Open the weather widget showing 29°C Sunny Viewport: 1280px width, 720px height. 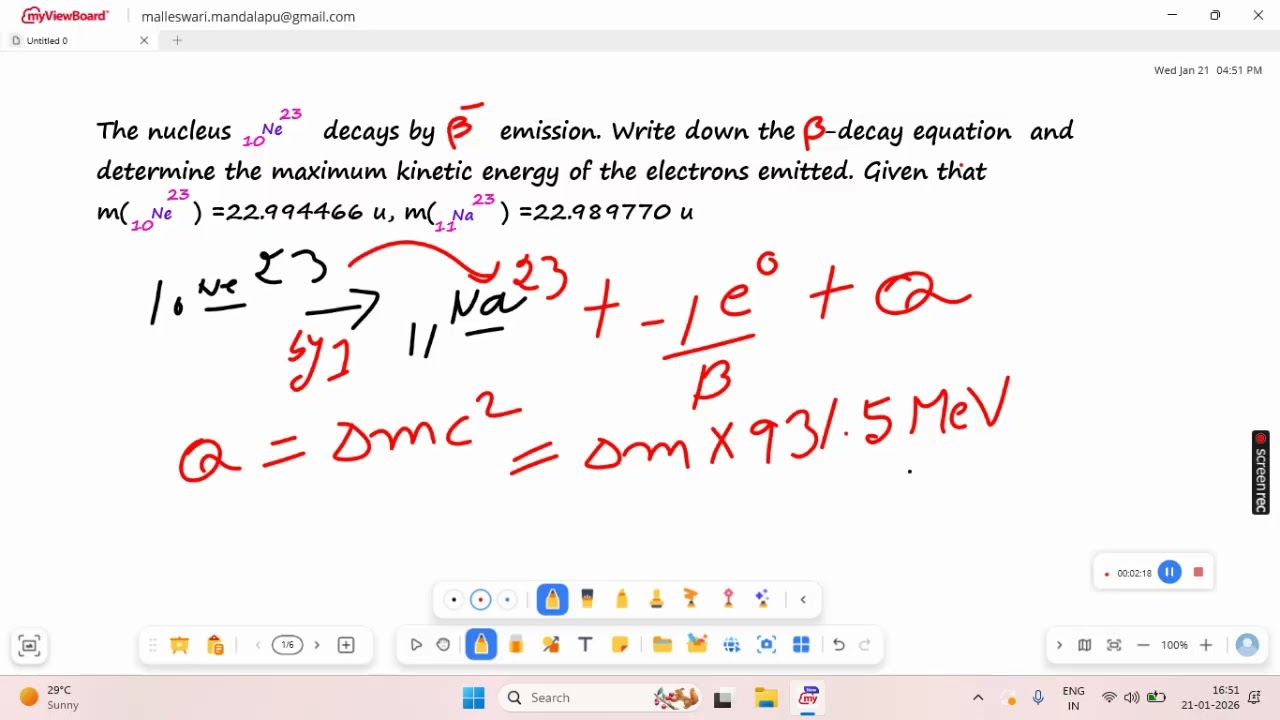pyautogui.click(x=50, y=698)
